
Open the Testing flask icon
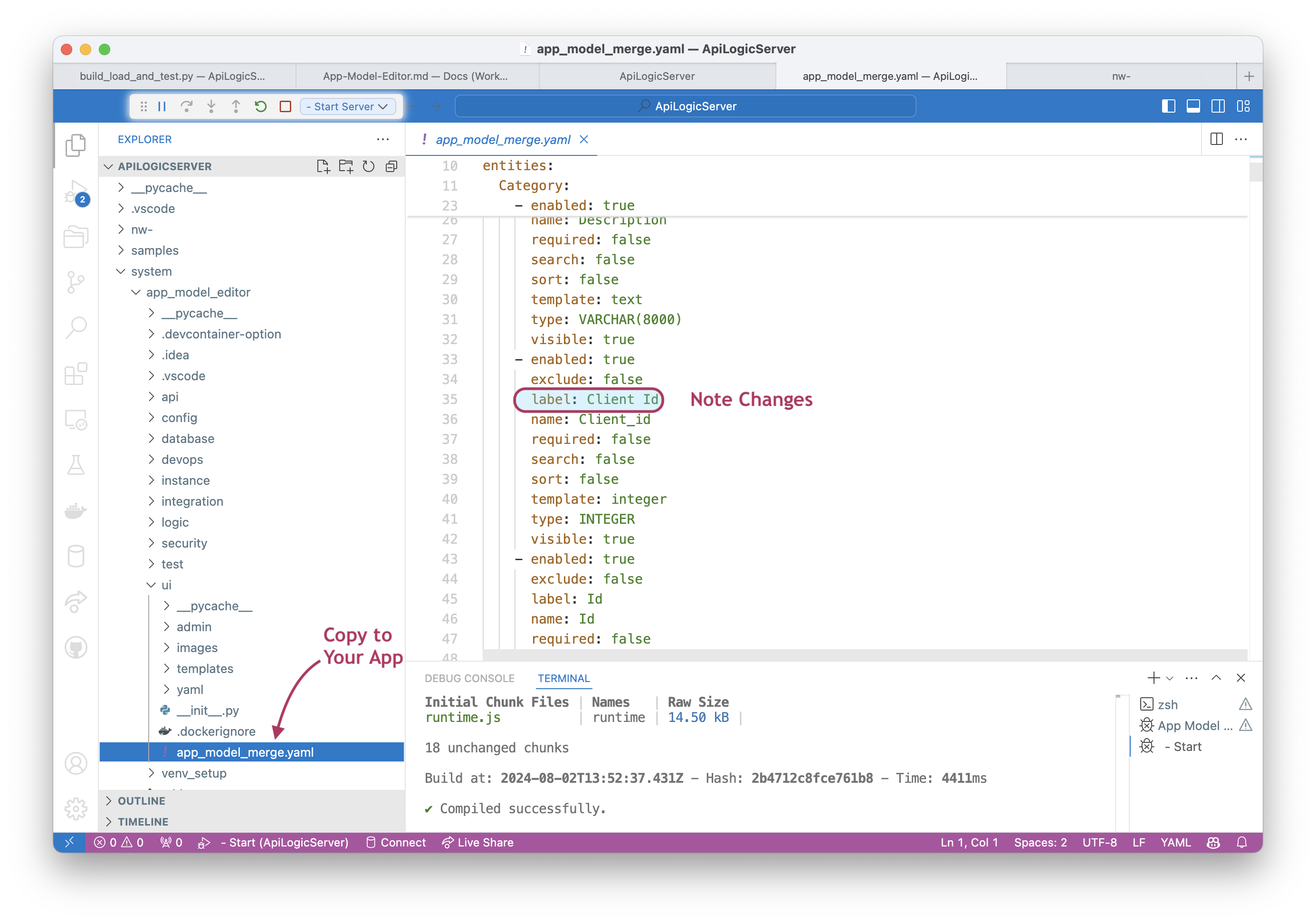[x=76, y=465]
